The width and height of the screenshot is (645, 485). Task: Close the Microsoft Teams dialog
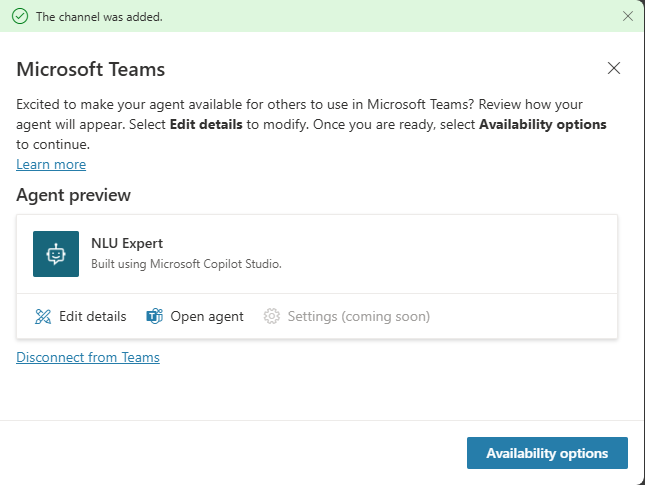[614, 68]
